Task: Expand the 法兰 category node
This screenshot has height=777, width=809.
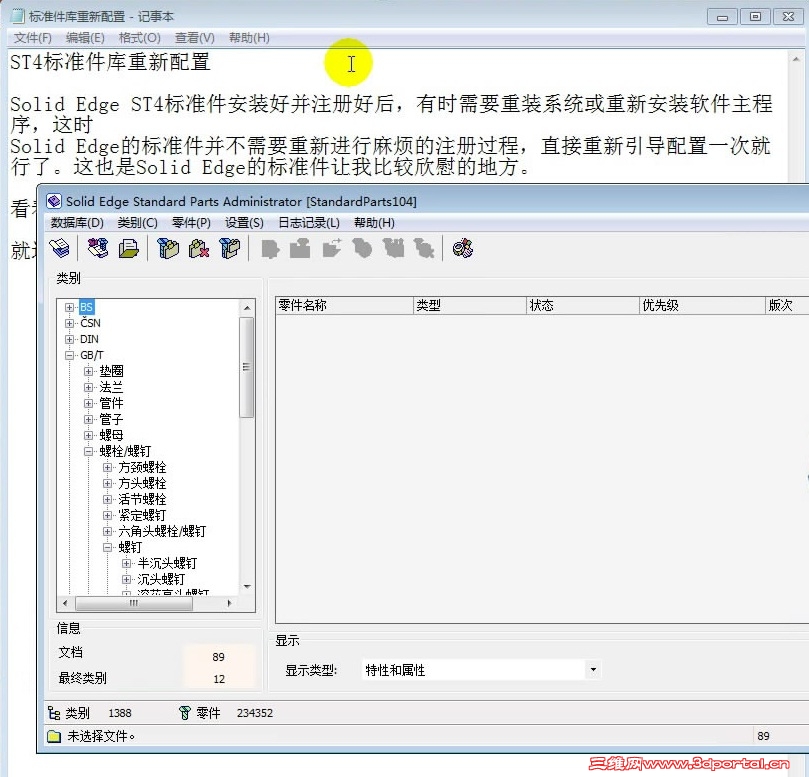Action: tap(88, 387)
